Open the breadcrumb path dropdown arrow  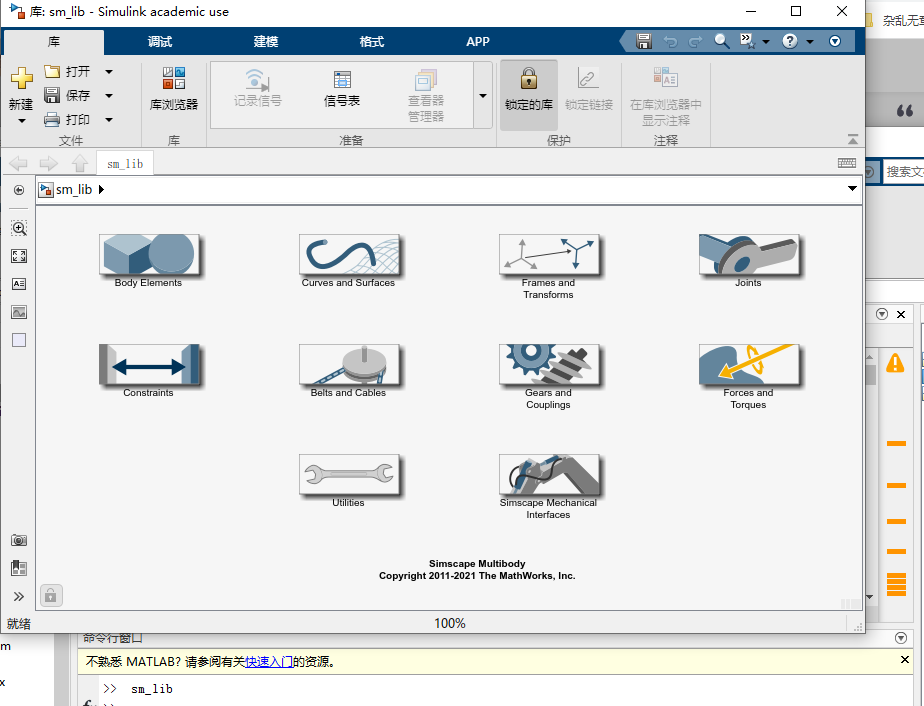(852, 189)
